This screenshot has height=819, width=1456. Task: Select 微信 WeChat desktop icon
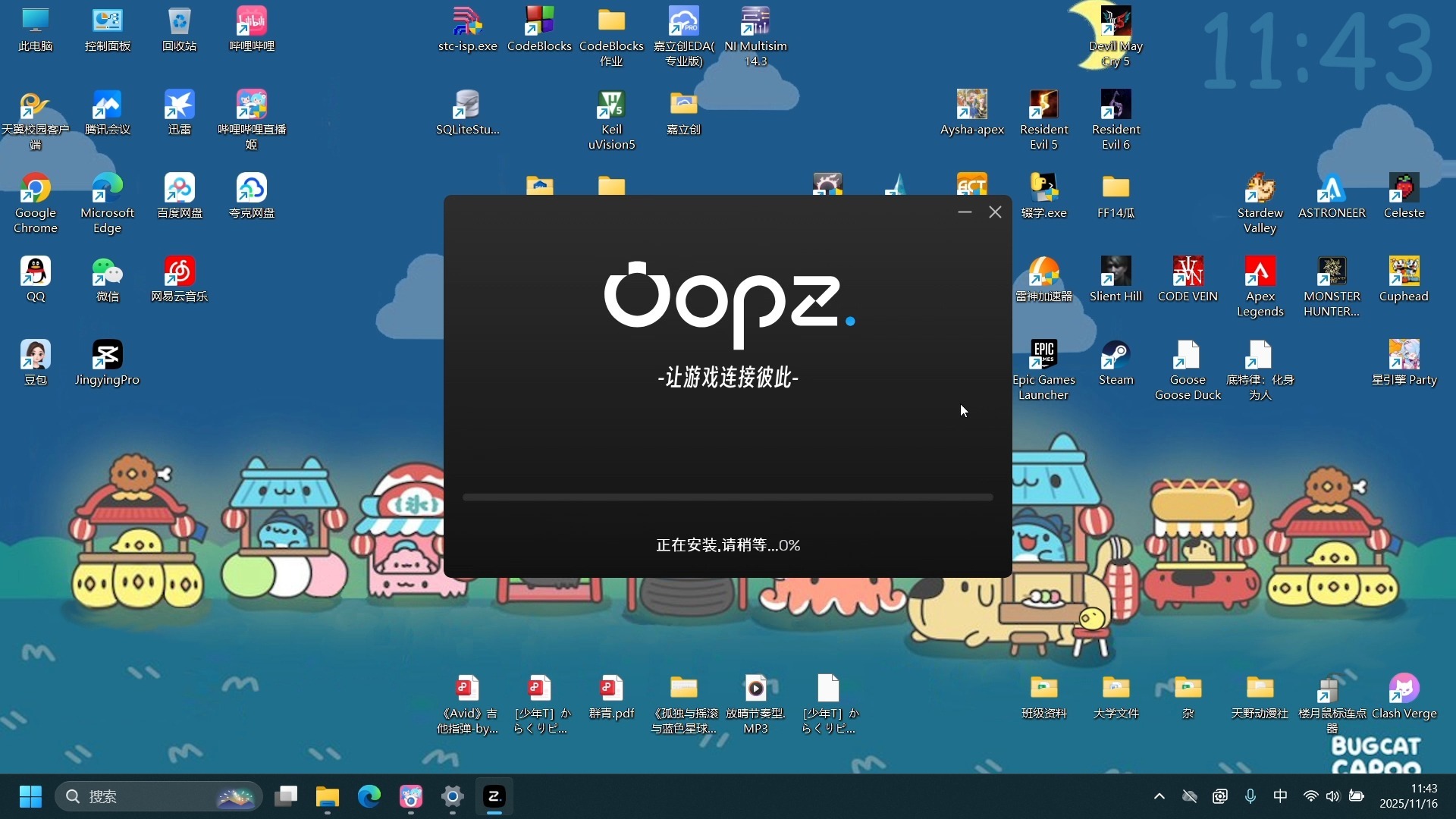(x=108, y=281)
